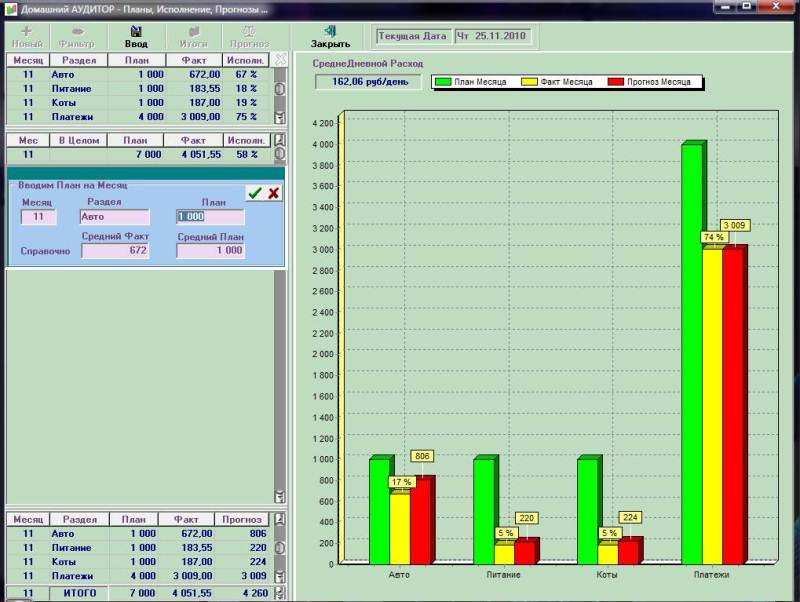Screen dimensions: 800x602
Task: Click the Текущая Дата date field
Action: (491, 37)
